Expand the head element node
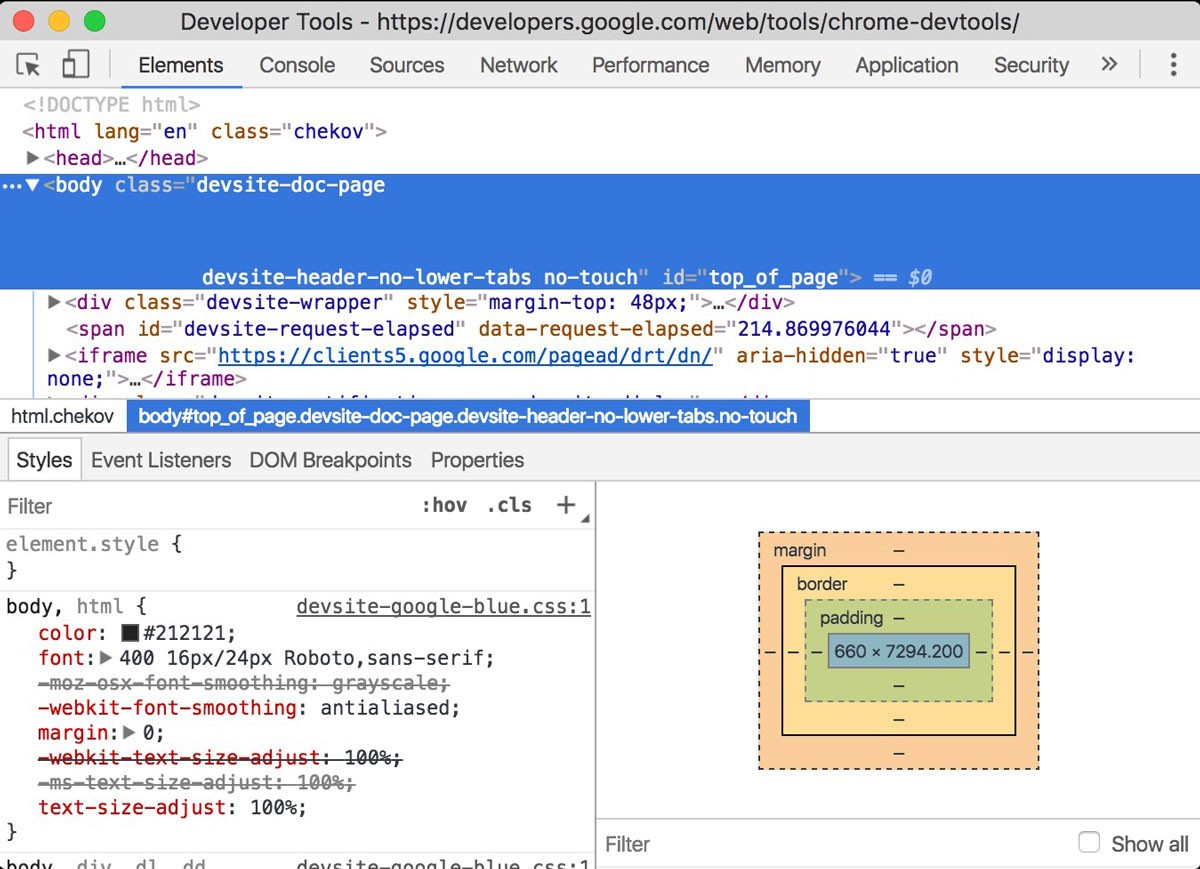1200x869 pixels. tap(33, 158)
